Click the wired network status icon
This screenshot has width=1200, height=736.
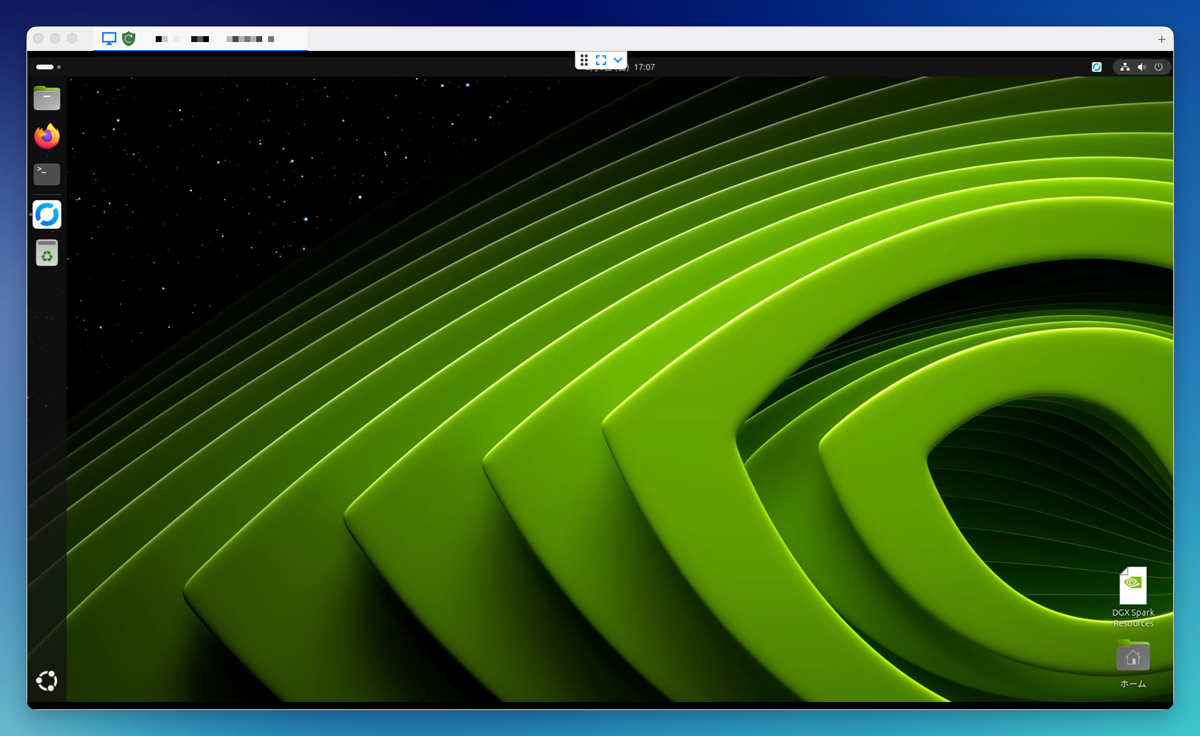(1125, 67)
